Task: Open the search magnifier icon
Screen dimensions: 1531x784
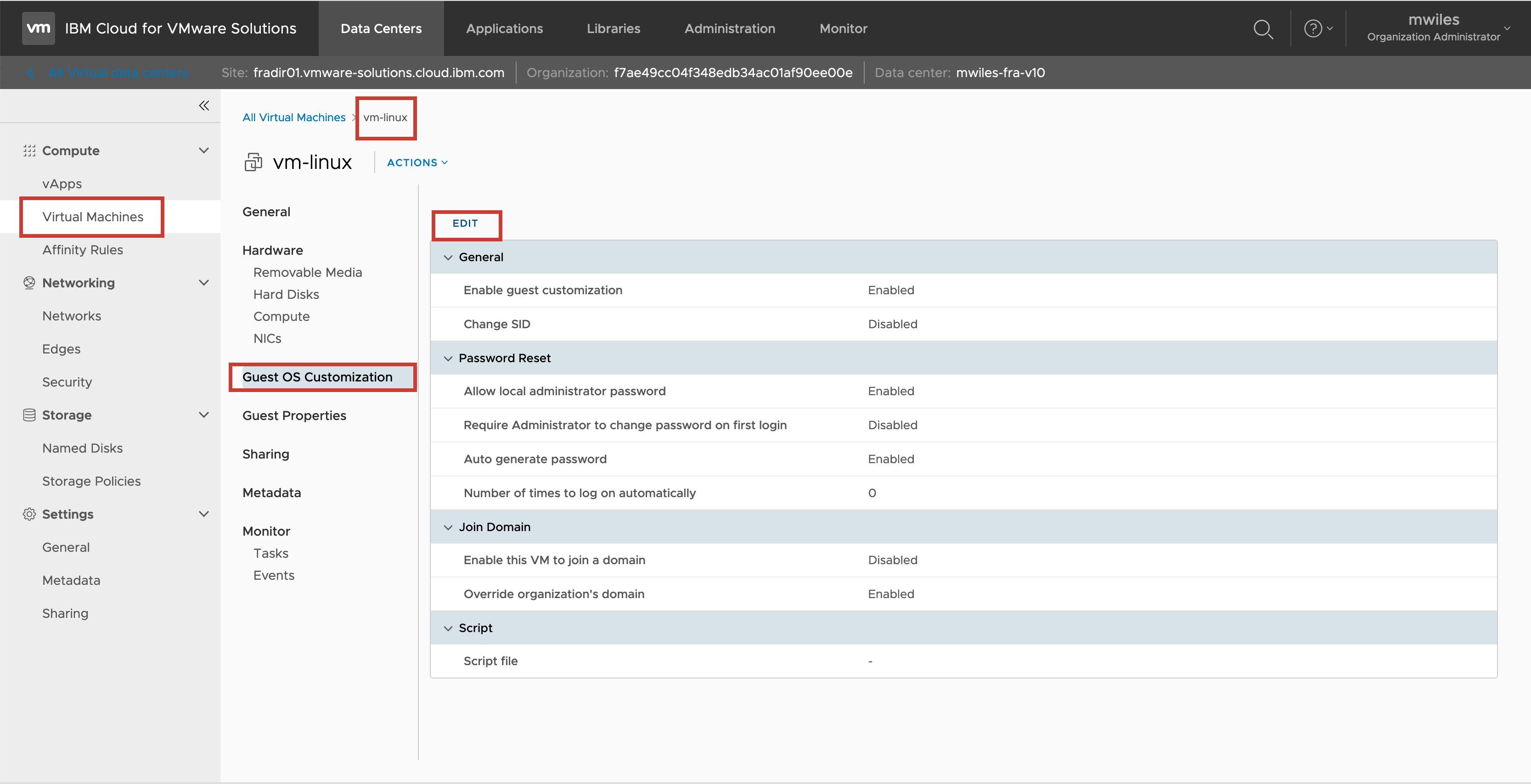Action: point(1262,28)
